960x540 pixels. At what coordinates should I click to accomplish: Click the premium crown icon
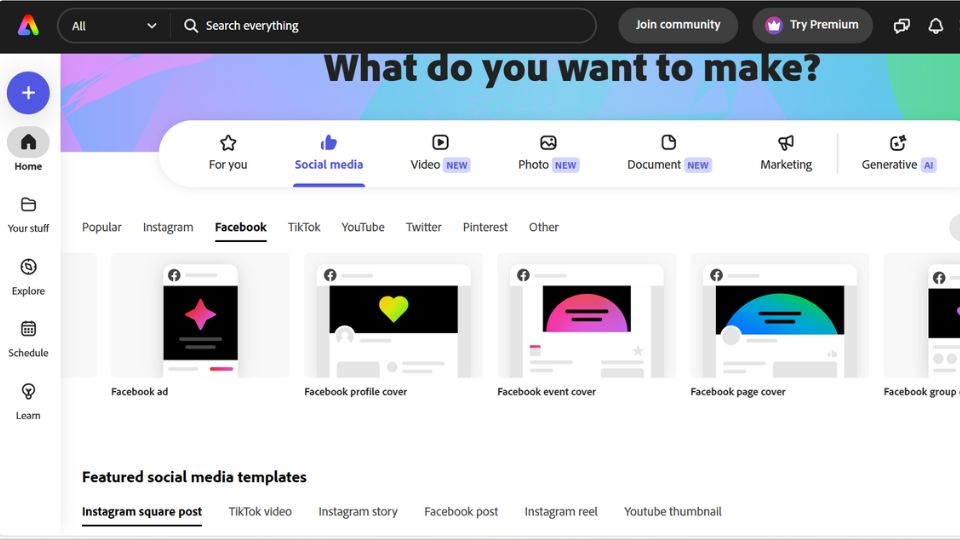[774, 25]
